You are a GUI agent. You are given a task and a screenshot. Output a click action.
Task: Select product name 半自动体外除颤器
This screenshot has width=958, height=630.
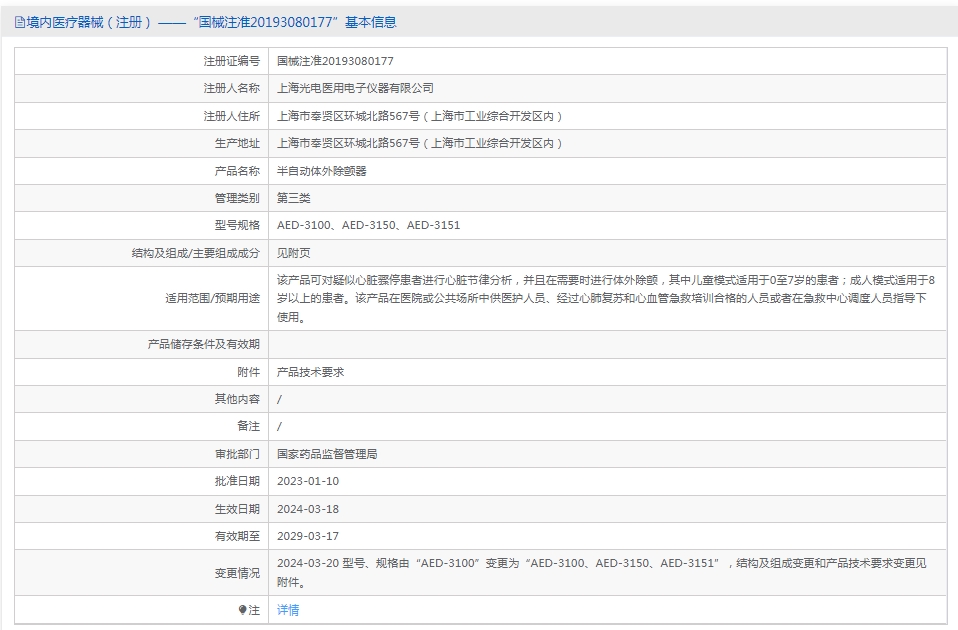click(322, 171)
